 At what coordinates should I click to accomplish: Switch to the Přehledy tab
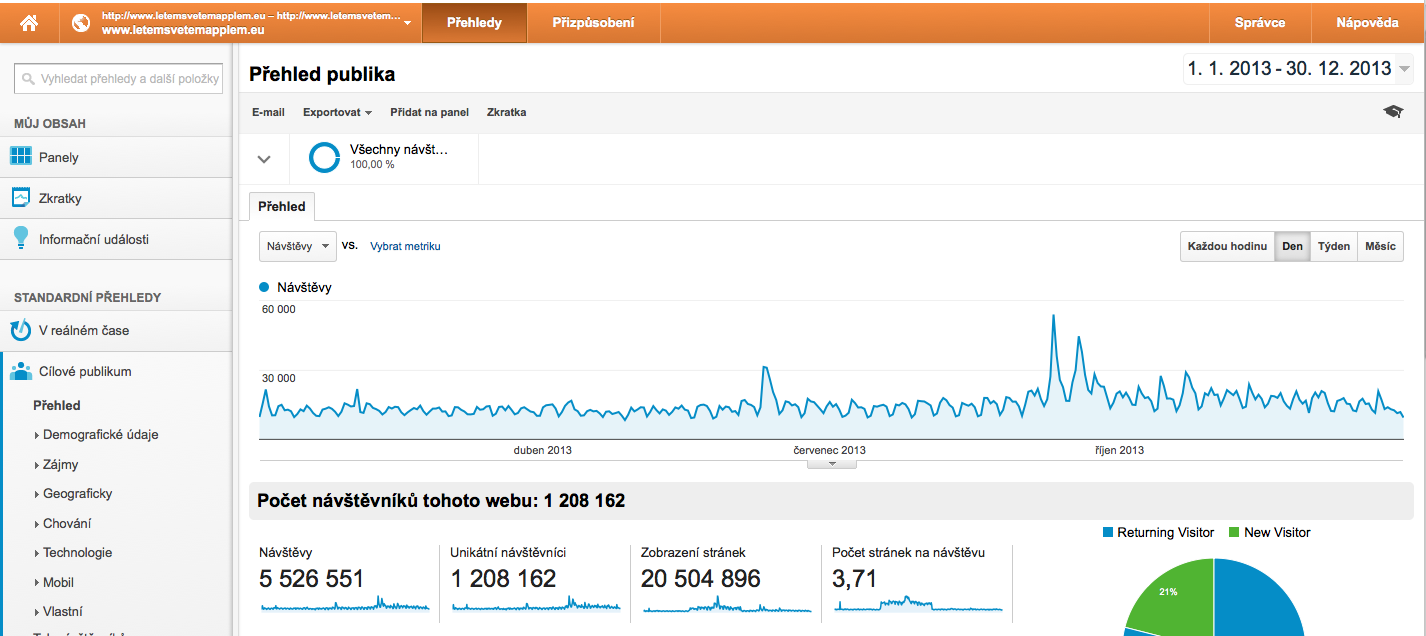(x=474, y=22)
